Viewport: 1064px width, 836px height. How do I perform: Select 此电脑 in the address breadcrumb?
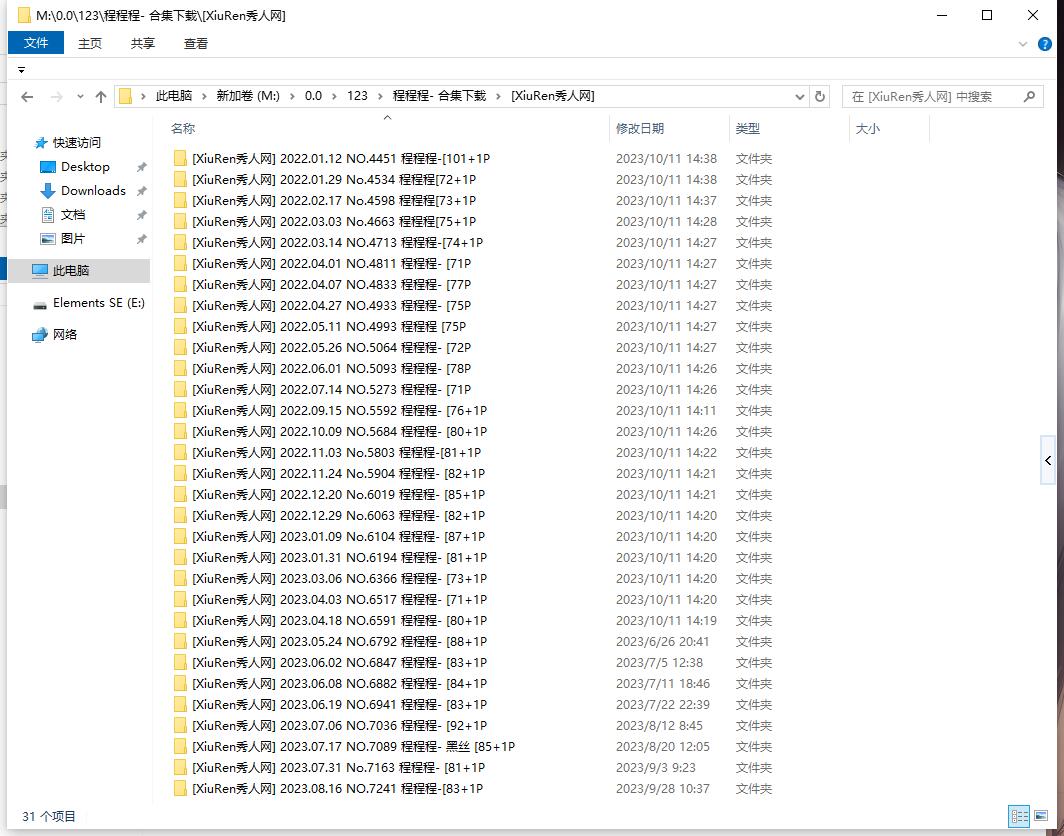(174, 96)
